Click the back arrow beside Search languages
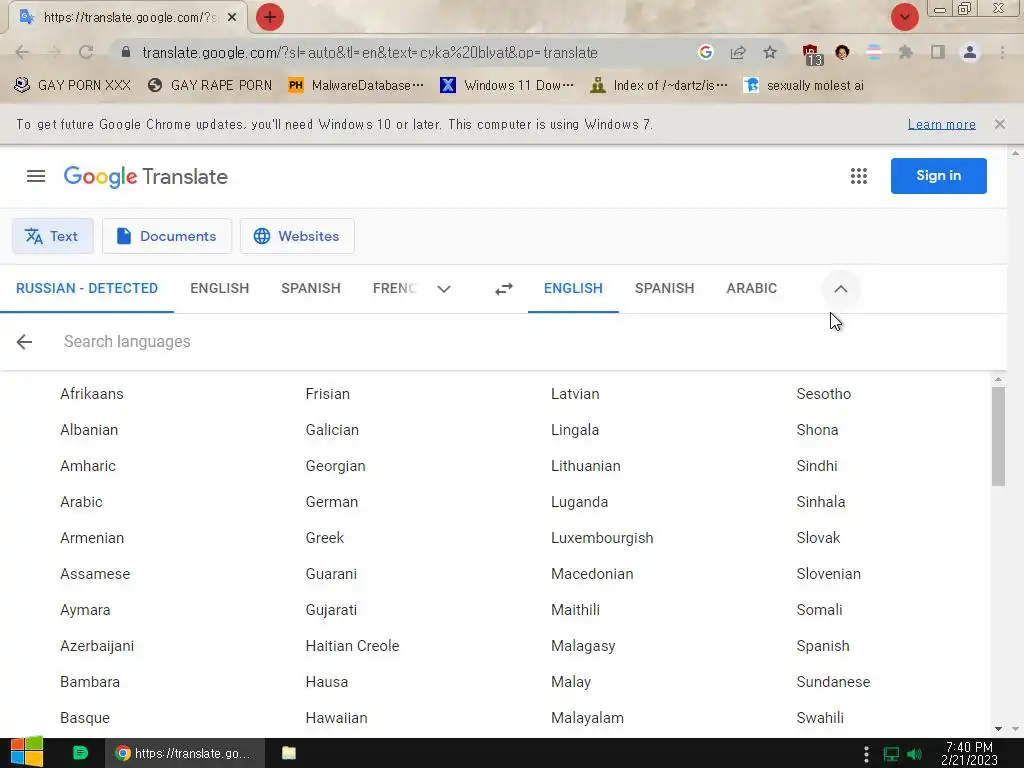 (24, 342)
